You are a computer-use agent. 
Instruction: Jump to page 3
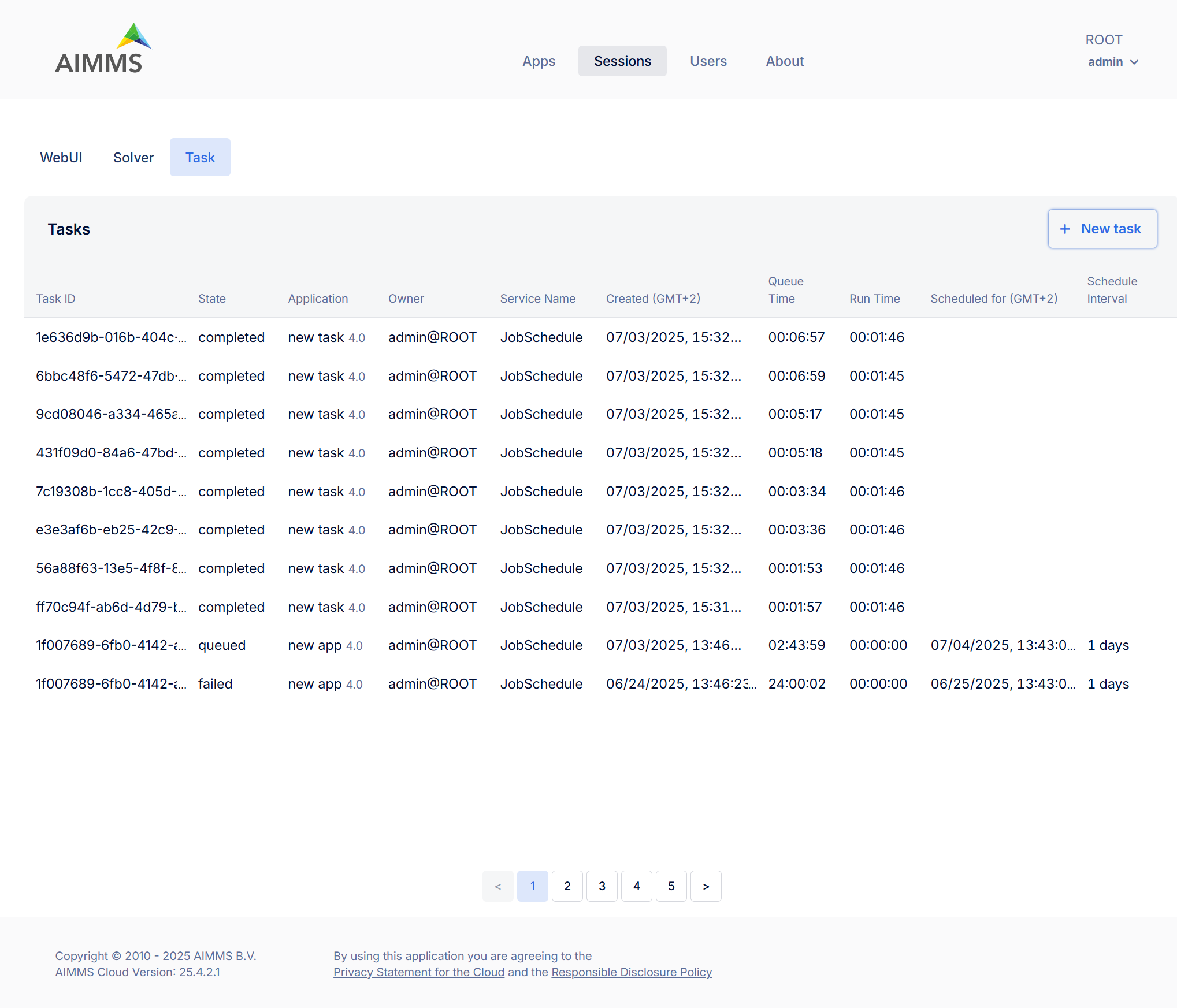point(602,886)
